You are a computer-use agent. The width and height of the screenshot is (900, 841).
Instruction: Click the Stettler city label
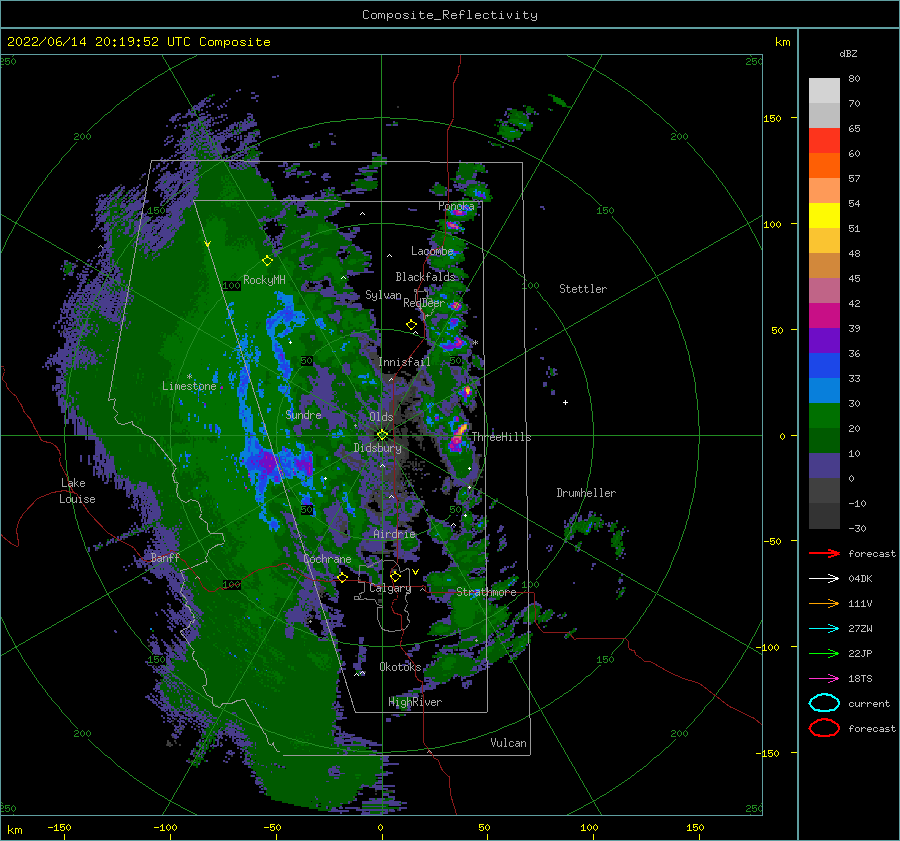pos(583,289)
